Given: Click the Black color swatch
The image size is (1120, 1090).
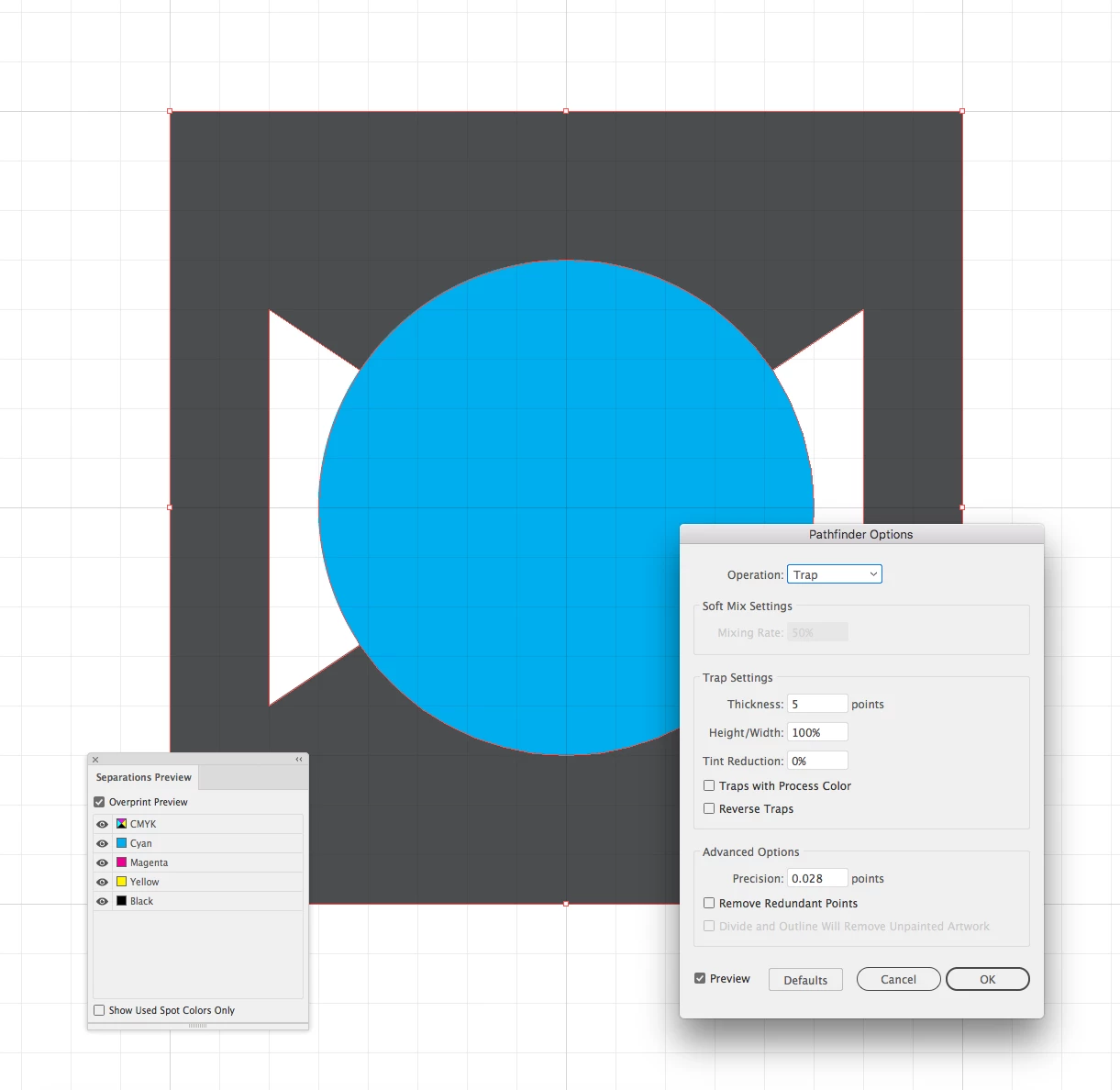Looking at the screenshot, I should coord(121,901).
